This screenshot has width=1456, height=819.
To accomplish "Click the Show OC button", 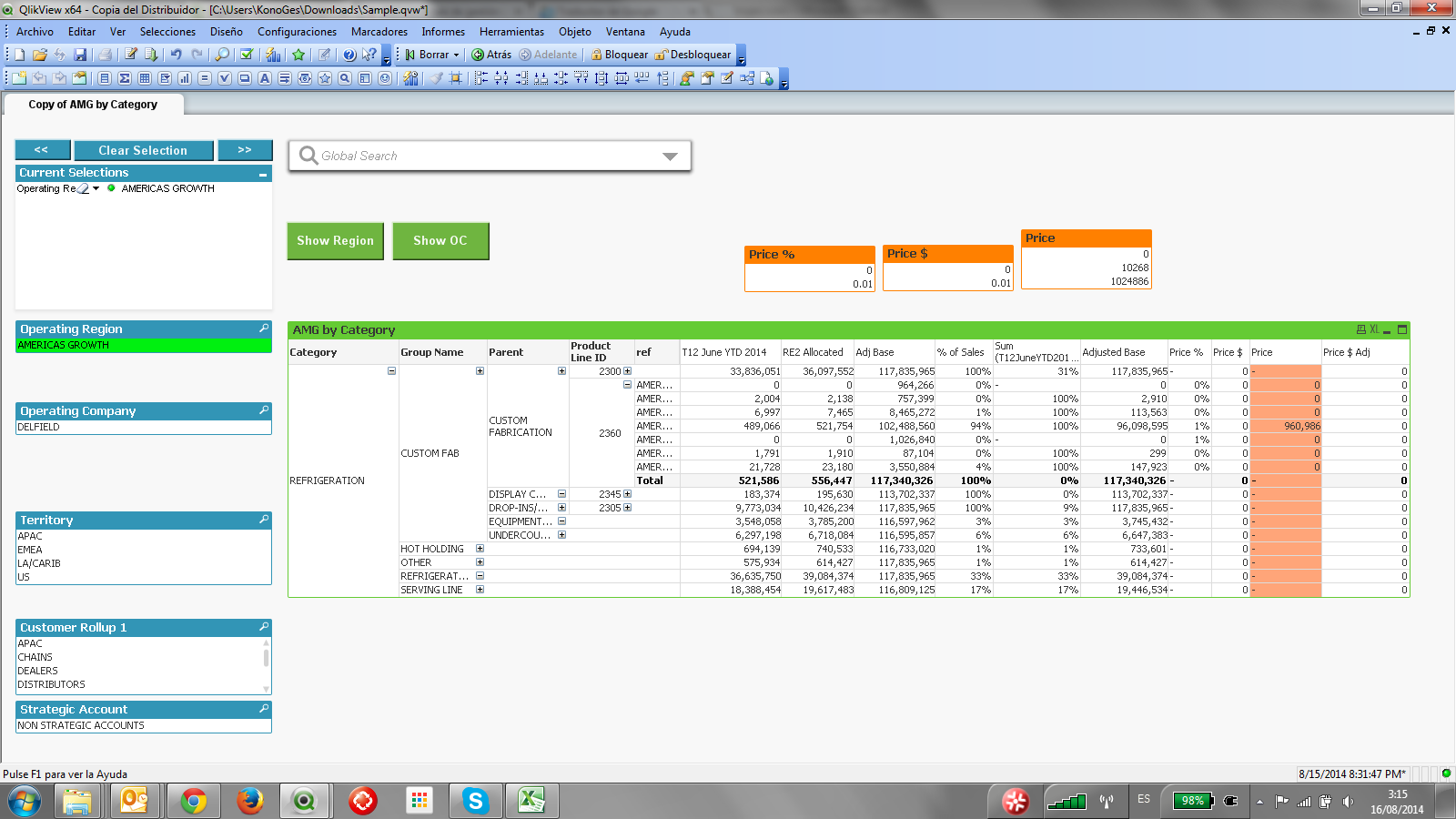I will tap(440, 241).
